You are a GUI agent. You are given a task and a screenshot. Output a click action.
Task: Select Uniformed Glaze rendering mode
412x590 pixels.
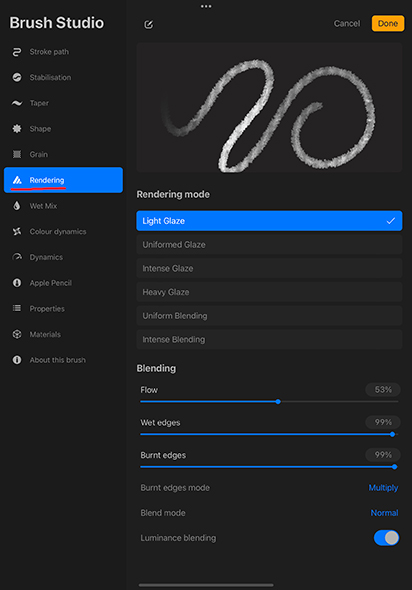[269, 245]
